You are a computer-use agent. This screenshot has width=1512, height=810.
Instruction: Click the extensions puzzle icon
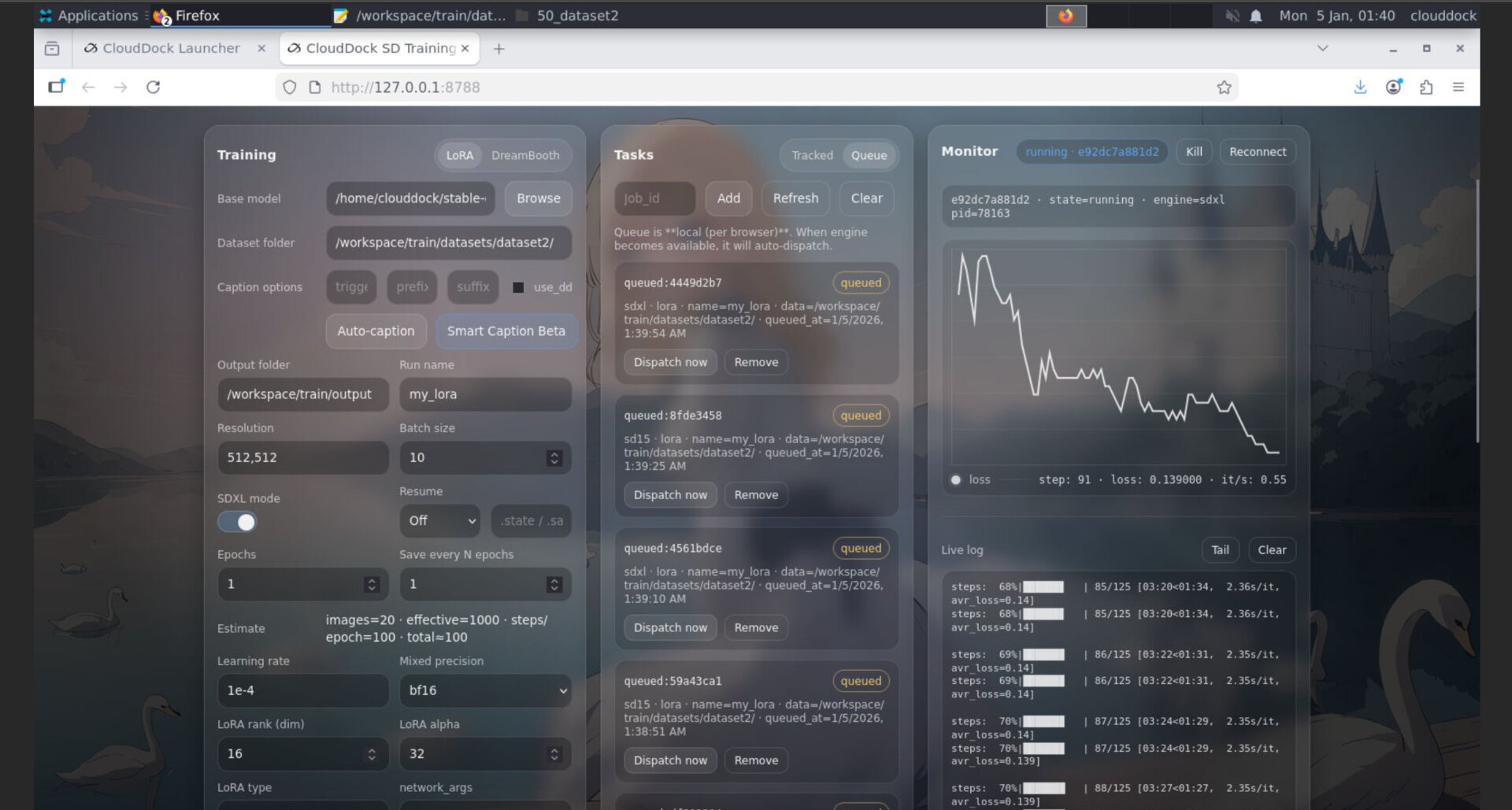click(x=1426, y=87)
